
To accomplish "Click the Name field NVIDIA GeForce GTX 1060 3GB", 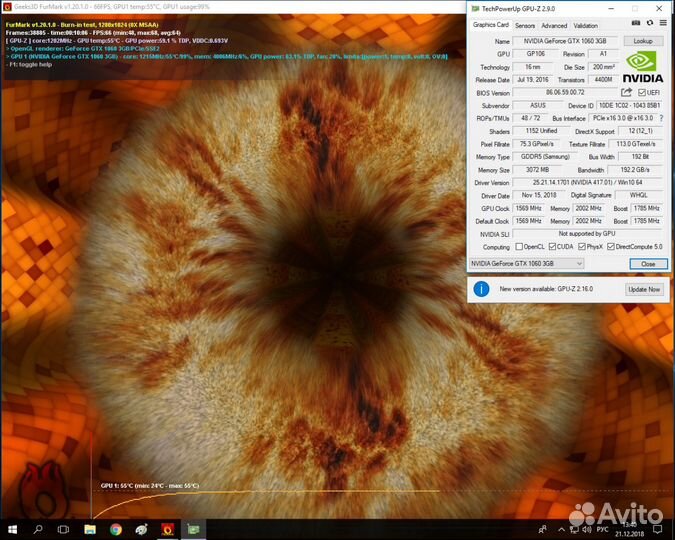I will tap(565, 41).
